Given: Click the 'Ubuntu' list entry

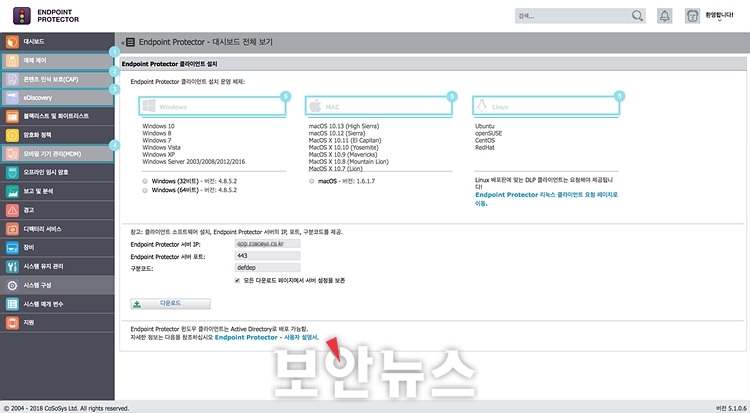Looking at the screenshot, I should click(485, 126).
